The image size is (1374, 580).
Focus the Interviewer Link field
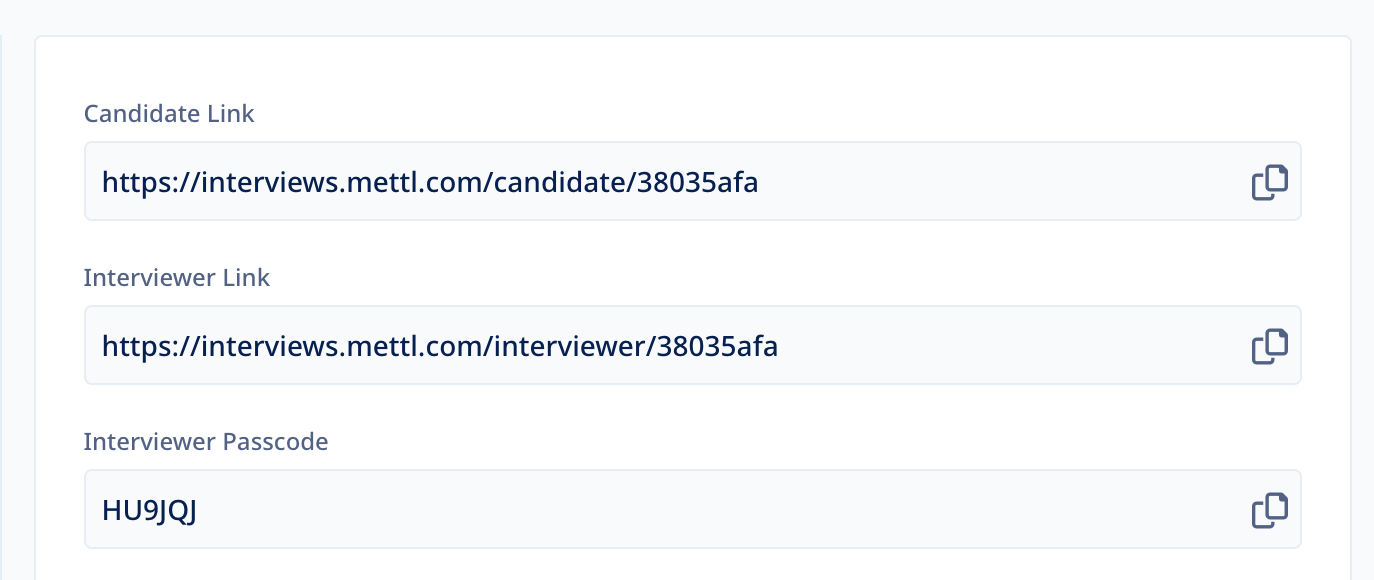click(692, 345)
